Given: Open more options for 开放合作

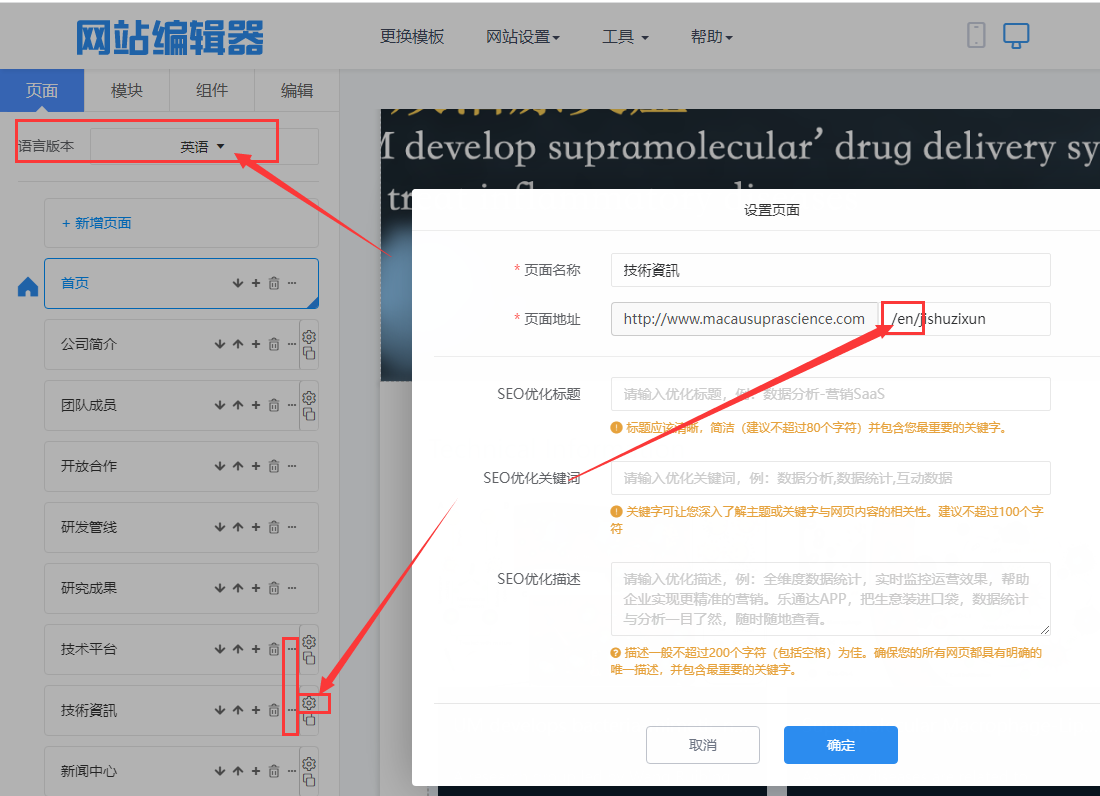Looking at the screenshot, I should coord(292,466).
